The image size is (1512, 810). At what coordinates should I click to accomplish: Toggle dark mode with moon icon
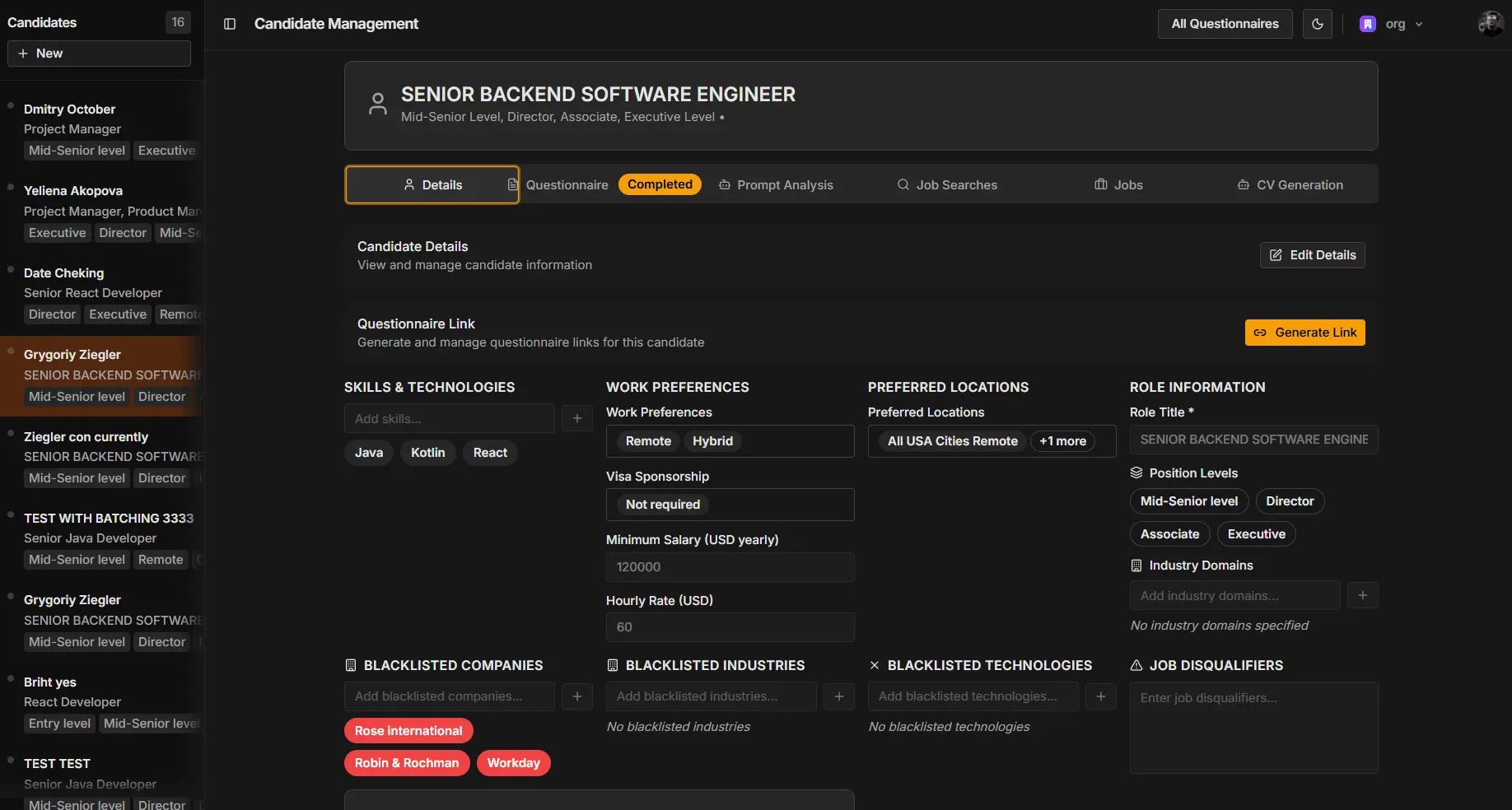(1317, 24)
